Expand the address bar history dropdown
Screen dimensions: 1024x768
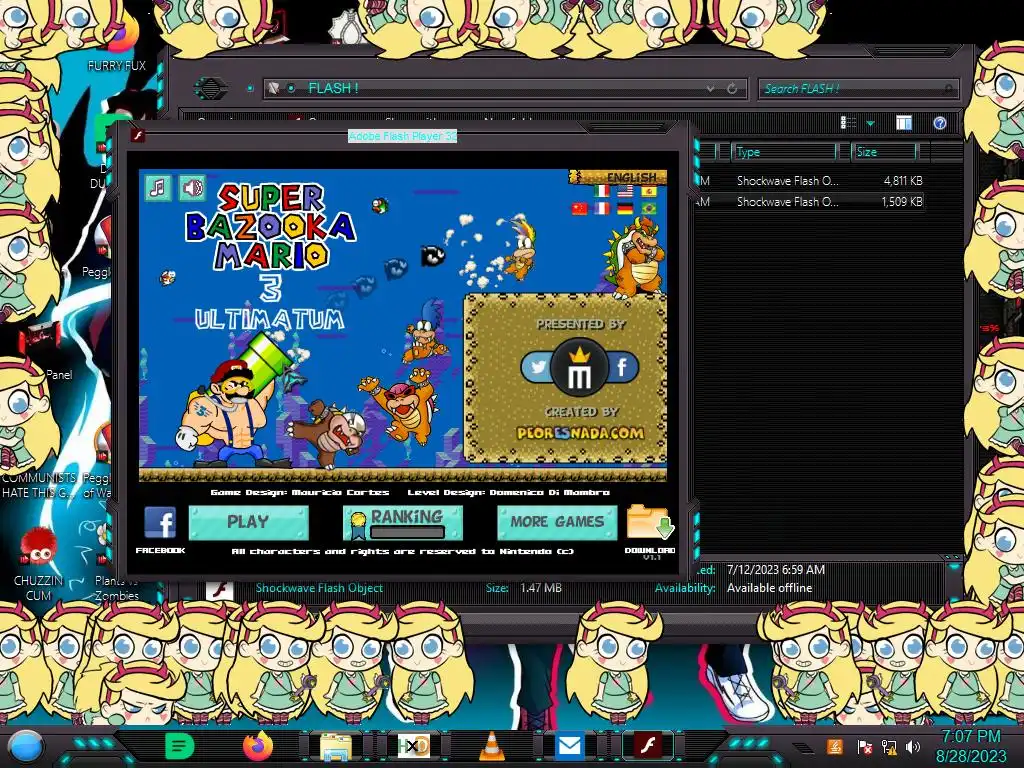(710, 88)
